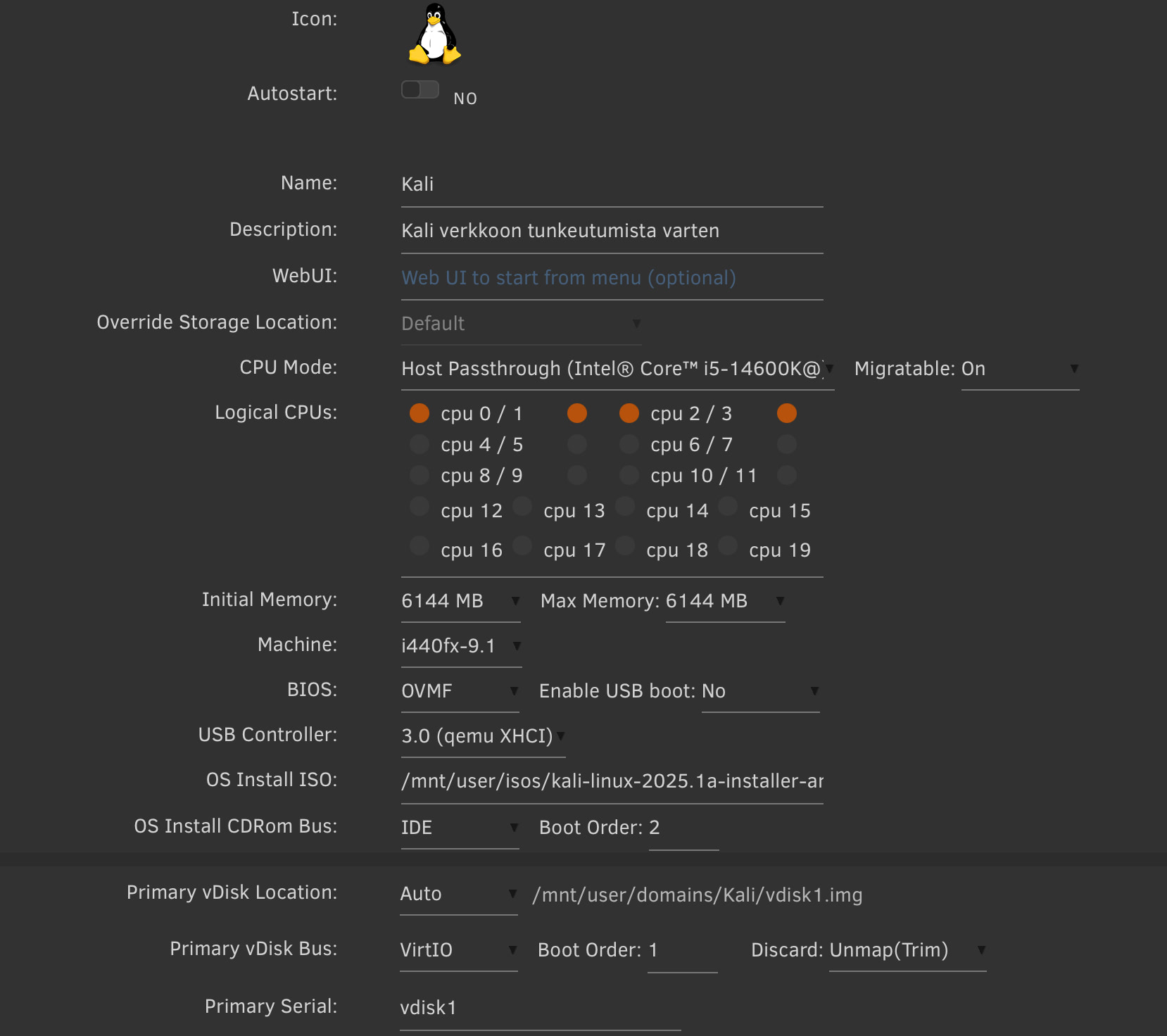Click the Tux penguin VM icon

(x=434, y=34)
